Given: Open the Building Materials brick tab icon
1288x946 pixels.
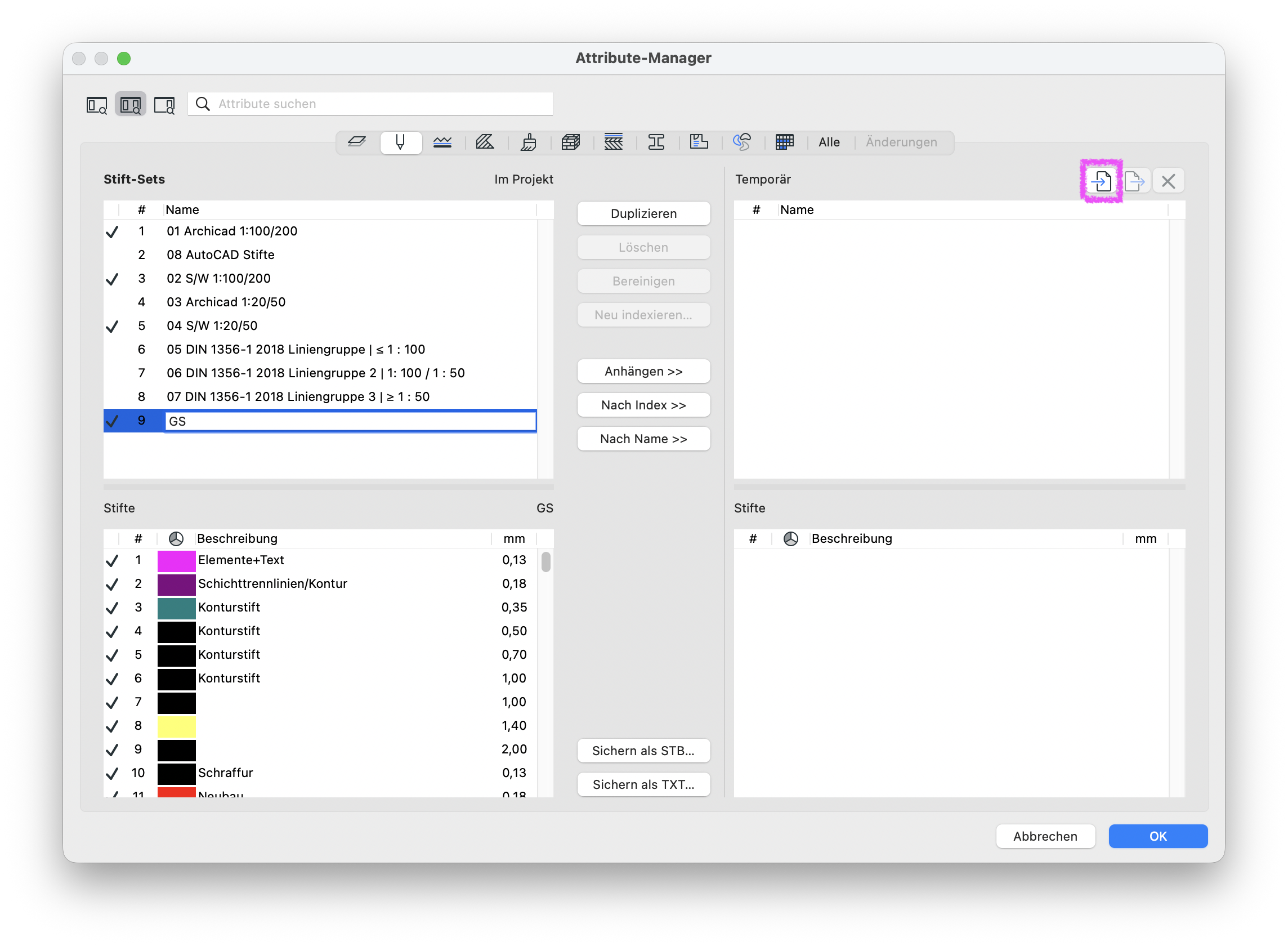Looking at the screenshot, I should (571, 142).
